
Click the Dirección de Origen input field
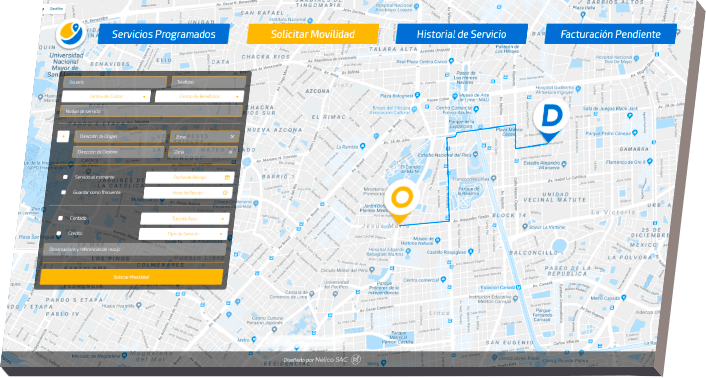(x=120, y=136)
